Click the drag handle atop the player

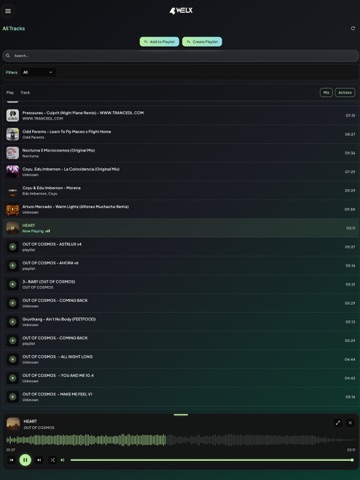pos(181,415)
